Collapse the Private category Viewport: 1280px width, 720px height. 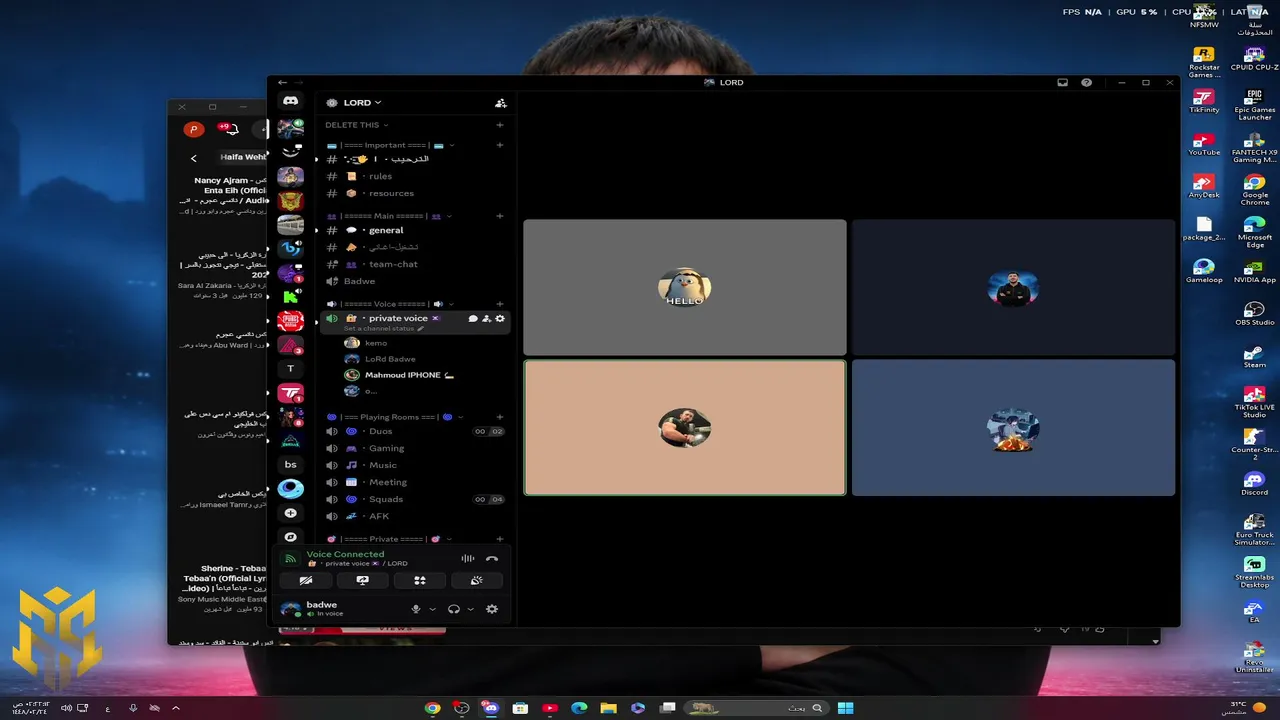[x=390, y=539]
